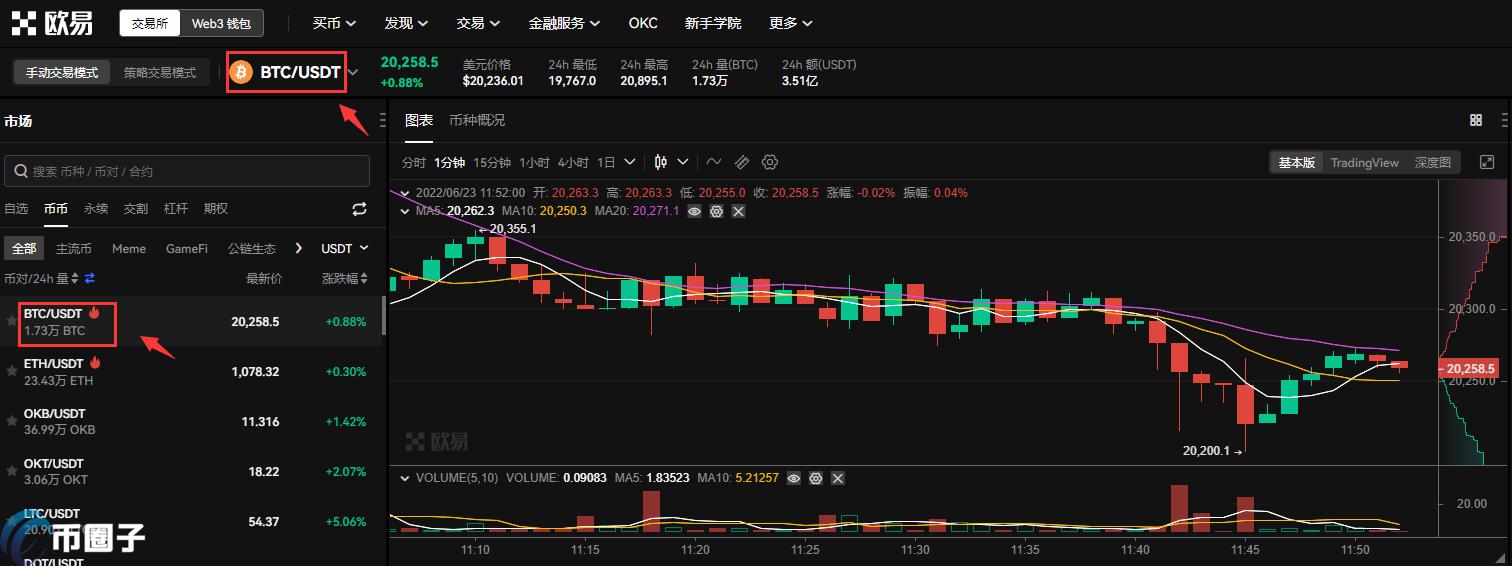Filter by GameFi category

tap(187, 248)
